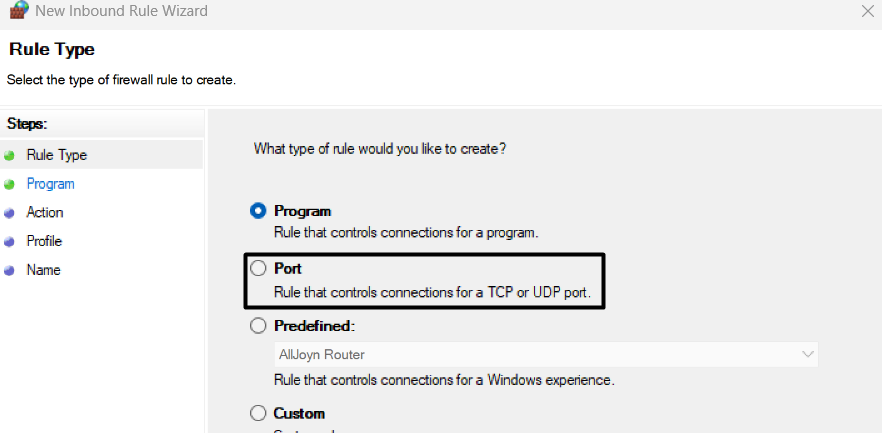This screenshot has height=433, width=882.
Task: Open the Action step in sidebar
Action: (45, 213)
